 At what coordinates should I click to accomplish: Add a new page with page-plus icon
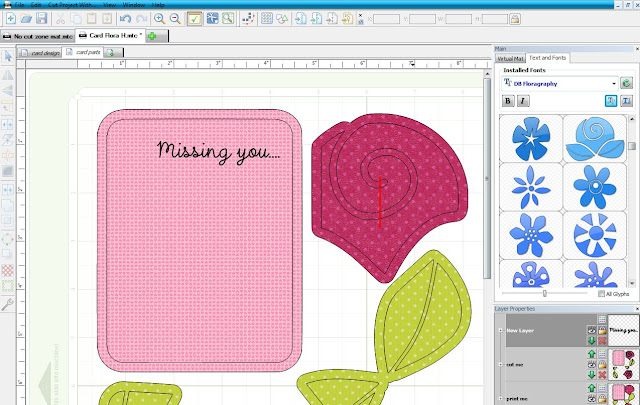110,53
